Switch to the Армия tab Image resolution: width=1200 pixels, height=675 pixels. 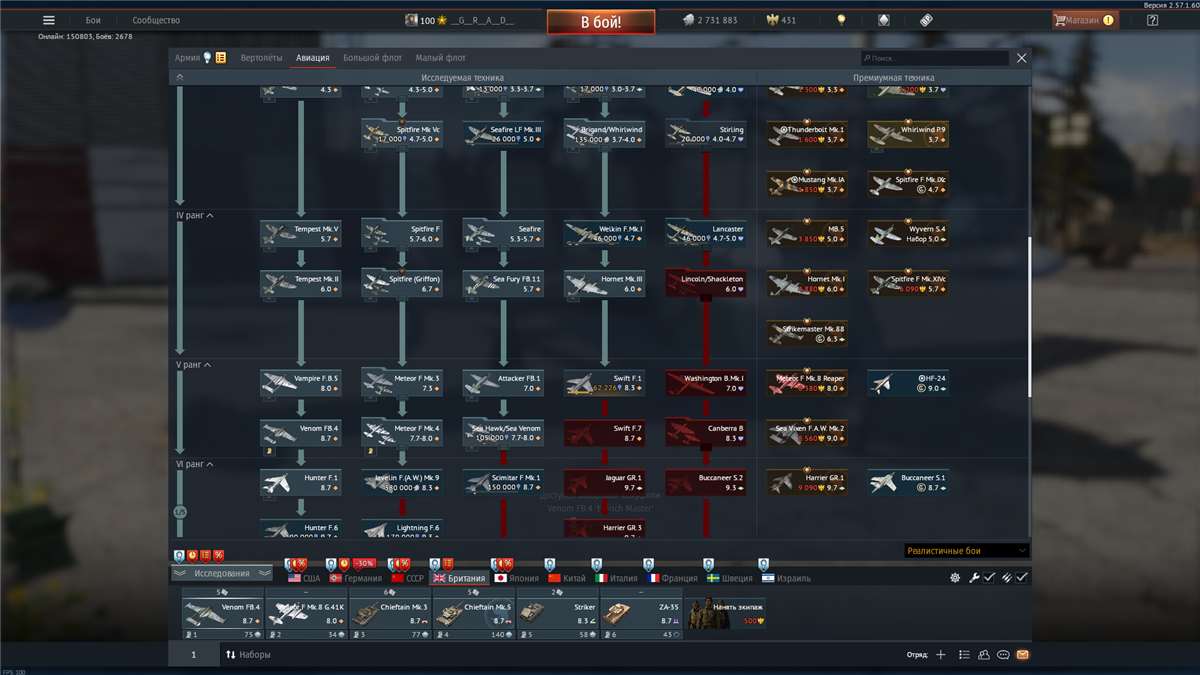(187, 58)
